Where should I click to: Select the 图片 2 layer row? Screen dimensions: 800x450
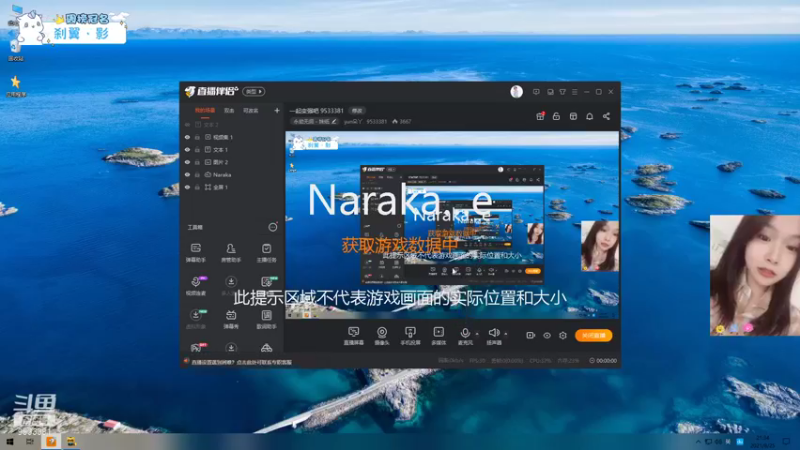[232, 162]
